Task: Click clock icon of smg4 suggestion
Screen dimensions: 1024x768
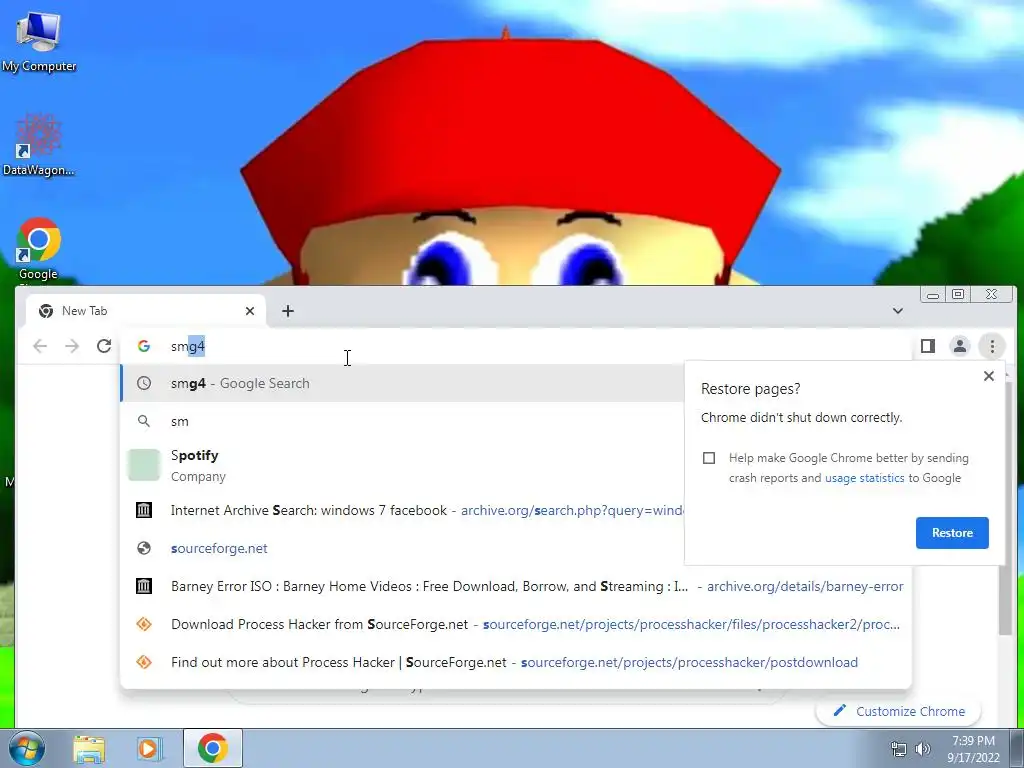Action: click(144, 383)
